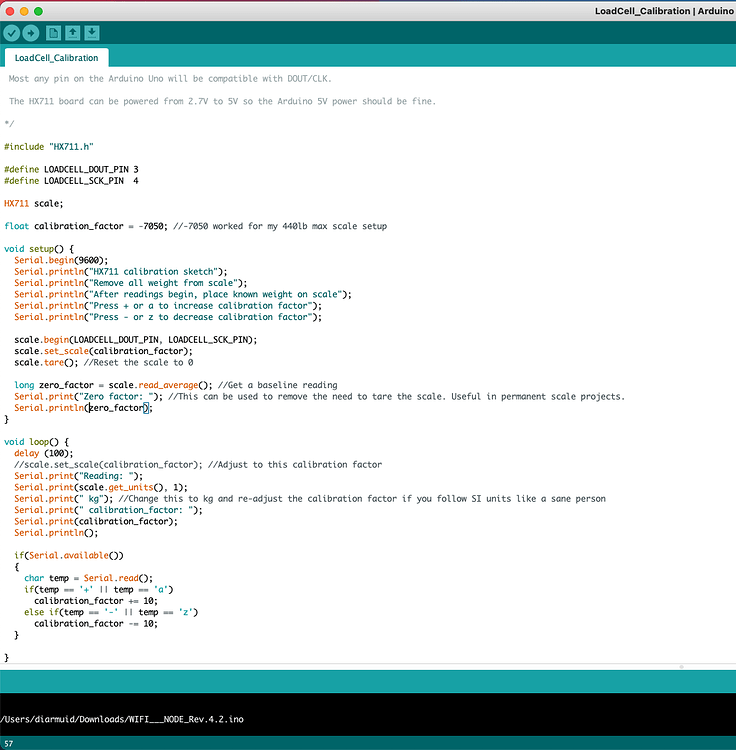
Task: Close the Arduino window with the red button
Action: tap(10, 11)
